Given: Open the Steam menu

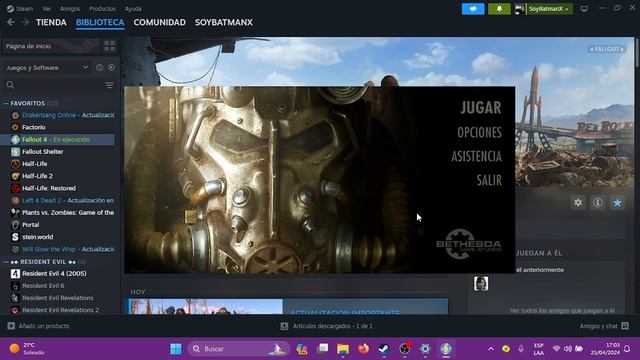Looking at the screenshot, I should coord(20,9).
